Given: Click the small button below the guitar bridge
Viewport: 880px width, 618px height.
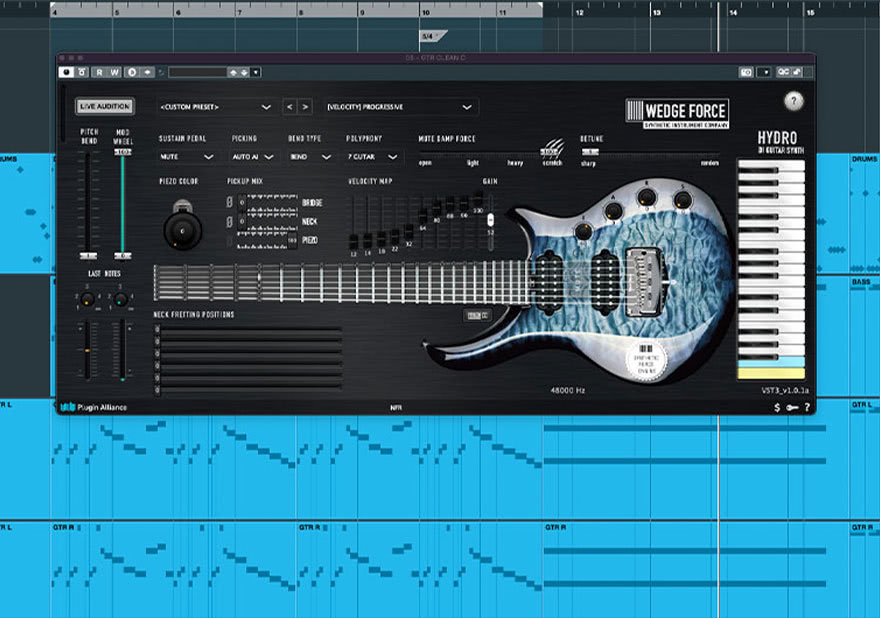Looking at the screenshot, I should tap(477, 315).
